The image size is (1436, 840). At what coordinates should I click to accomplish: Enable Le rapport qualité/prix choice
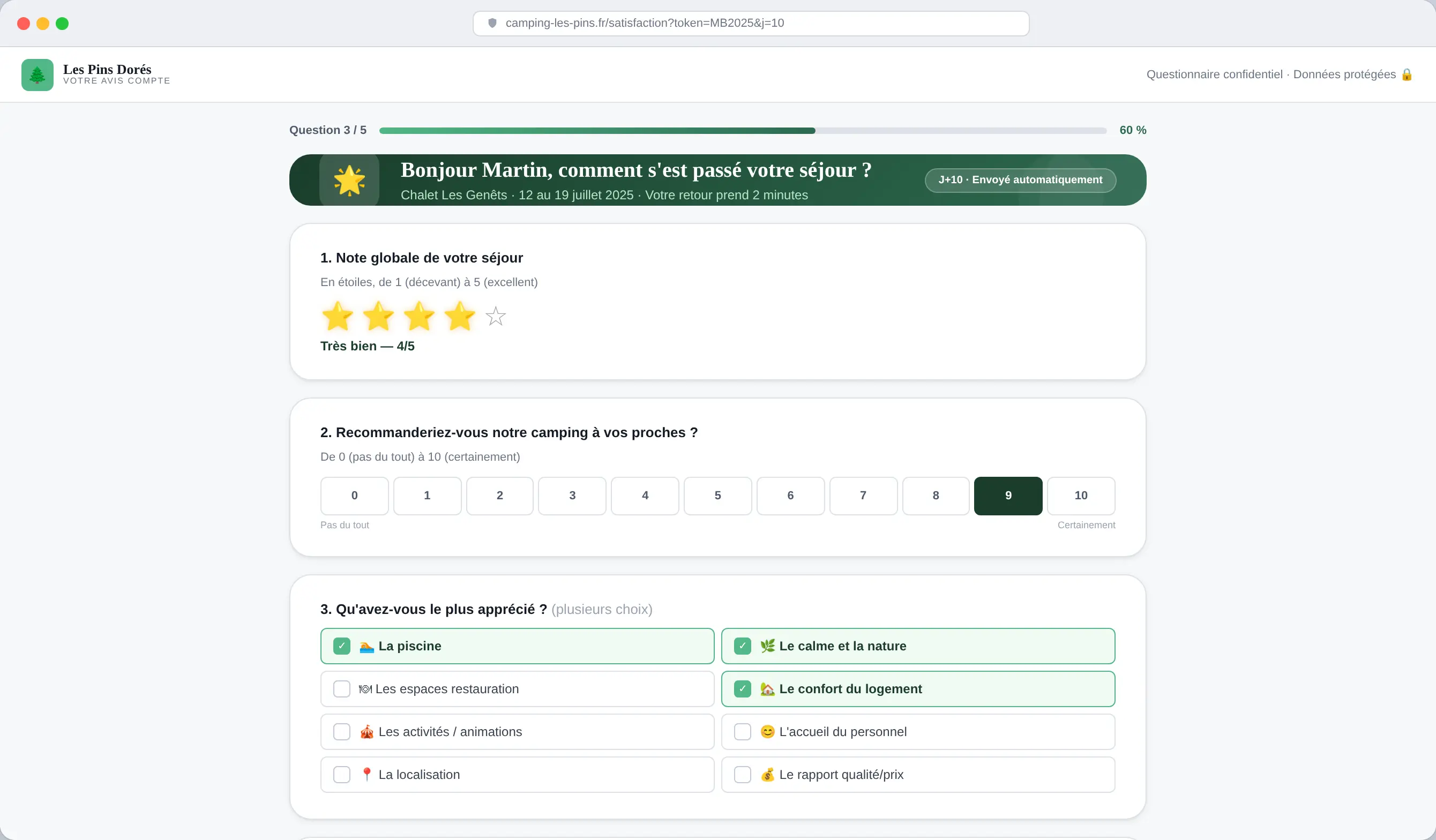[742, 774]
